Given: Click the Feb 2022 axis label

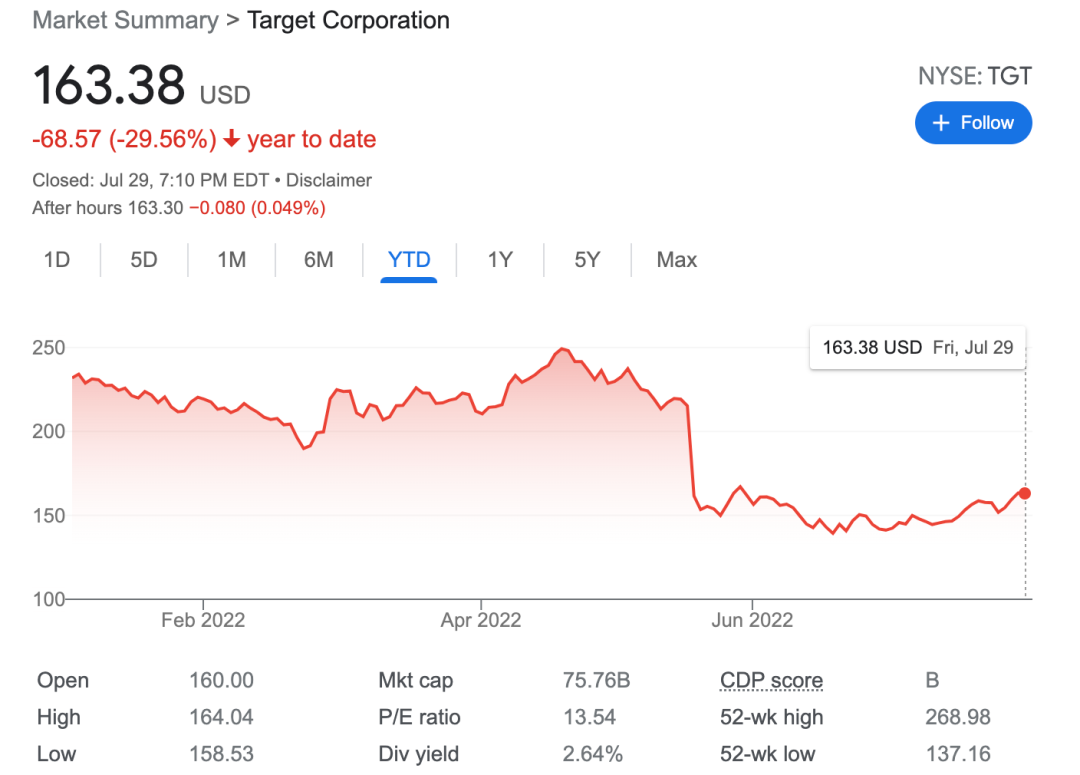Looking at the screenshot, I should pos(203,620).
